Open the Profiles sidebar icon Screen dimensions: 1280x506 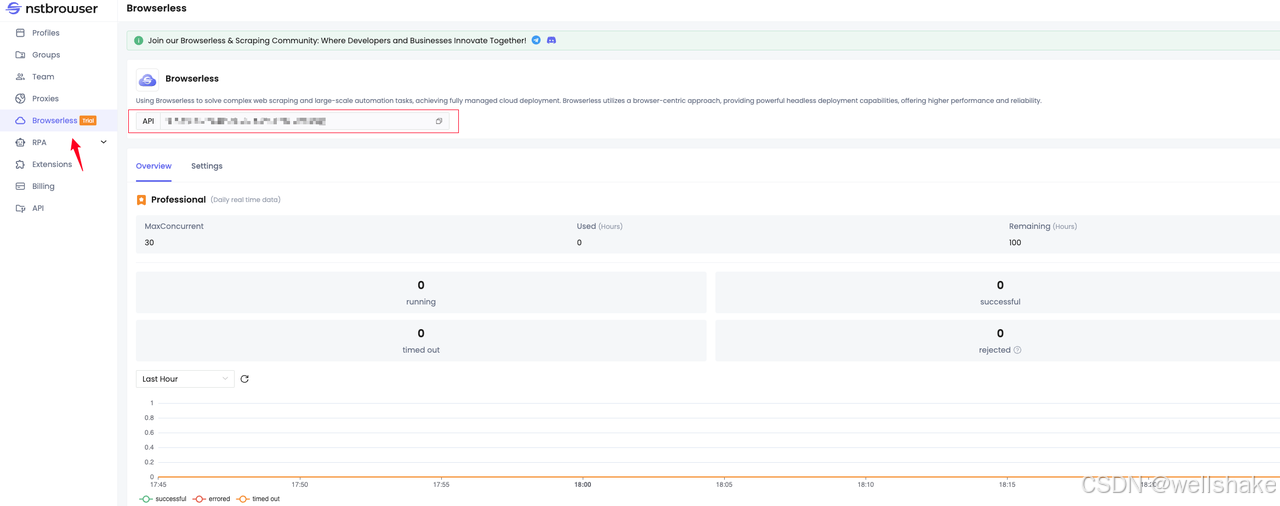[20, 33]
